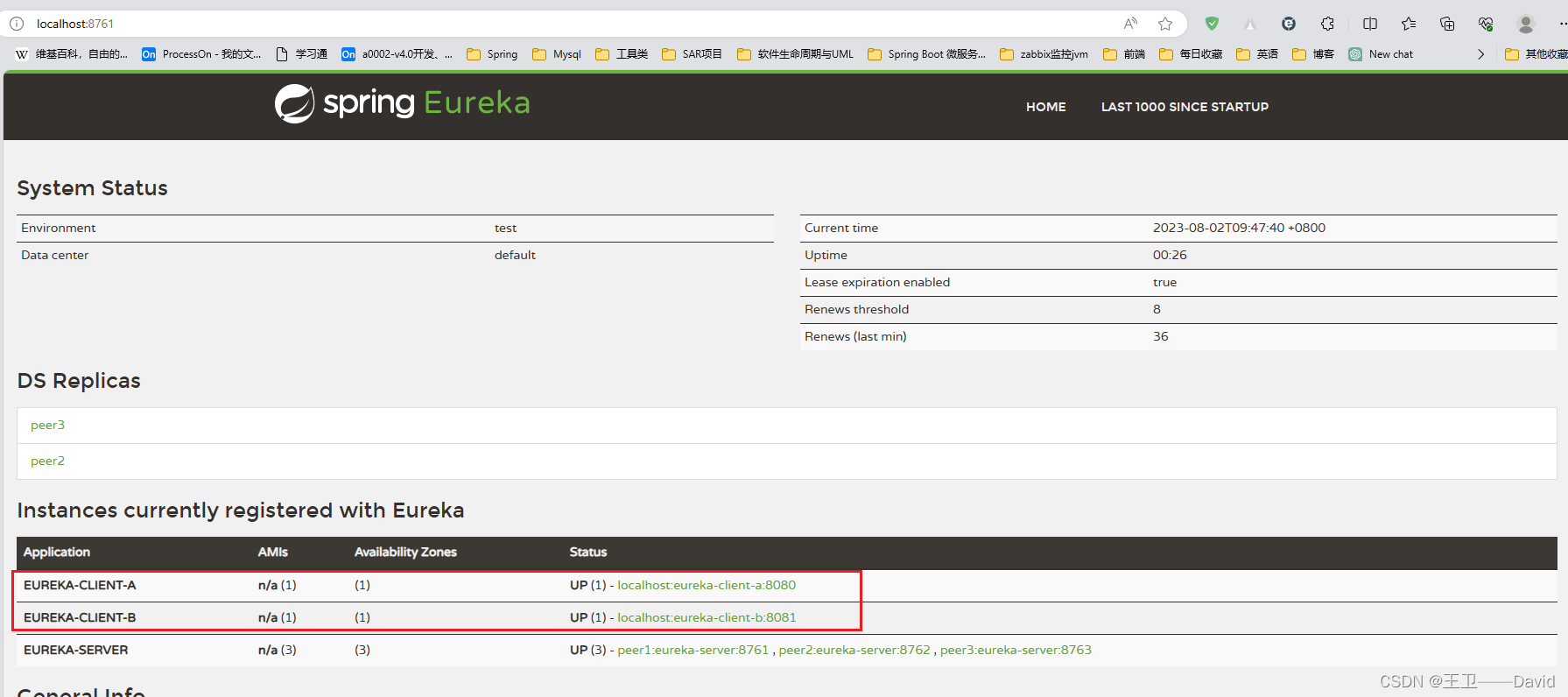Open LAST 1000 SINCE STARTUP nav item
This screenshot has height=697, width=1568.
(1185, 107)
